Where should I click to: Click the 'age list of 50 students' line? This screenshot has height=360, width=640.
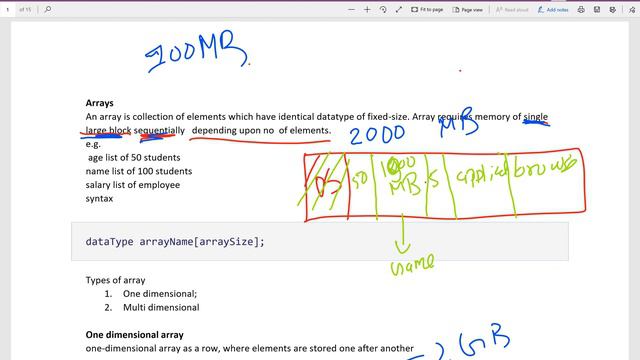pyautogui.click(x=134, y=158)
